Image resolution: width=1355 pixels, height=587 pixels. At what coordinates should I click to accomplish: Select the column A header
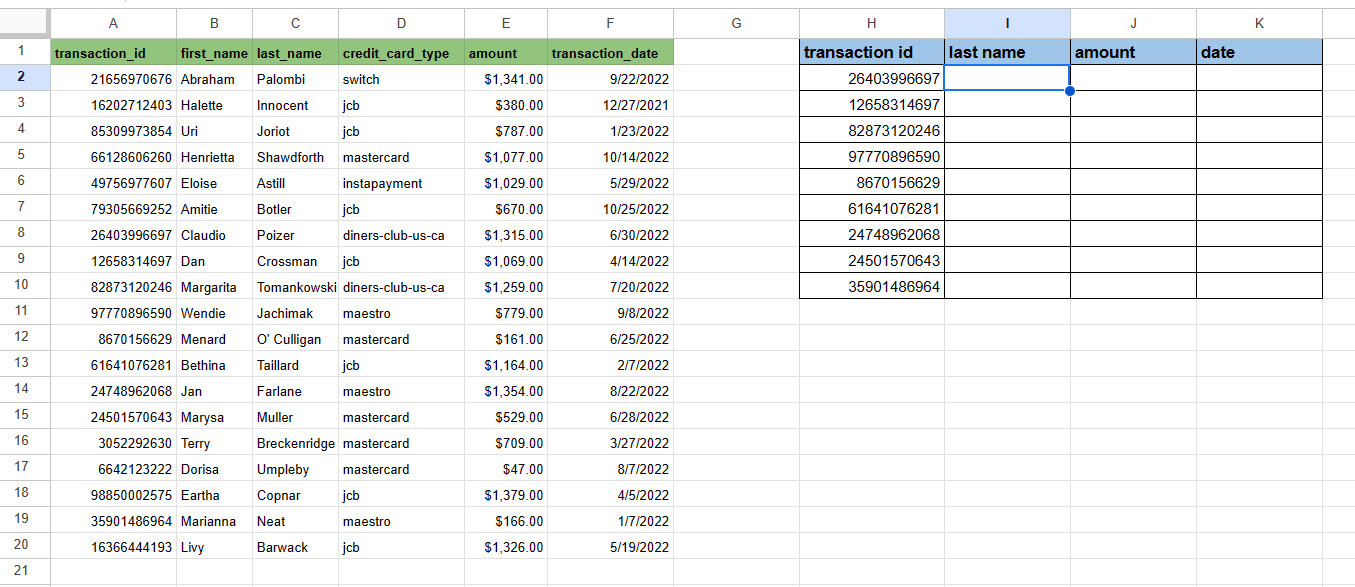click(113, 23)
